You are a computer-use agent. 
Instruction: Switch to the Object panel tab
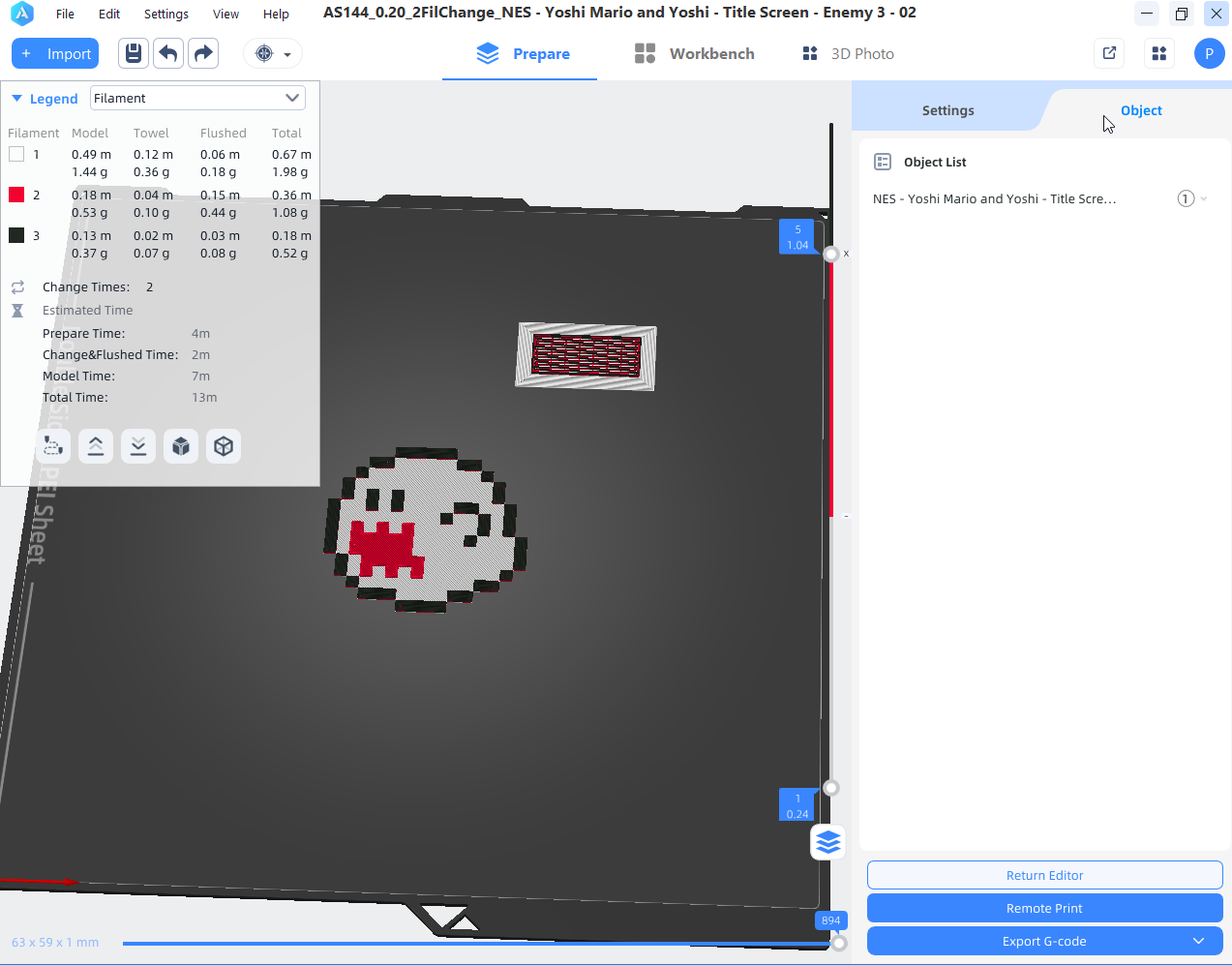1141,110
